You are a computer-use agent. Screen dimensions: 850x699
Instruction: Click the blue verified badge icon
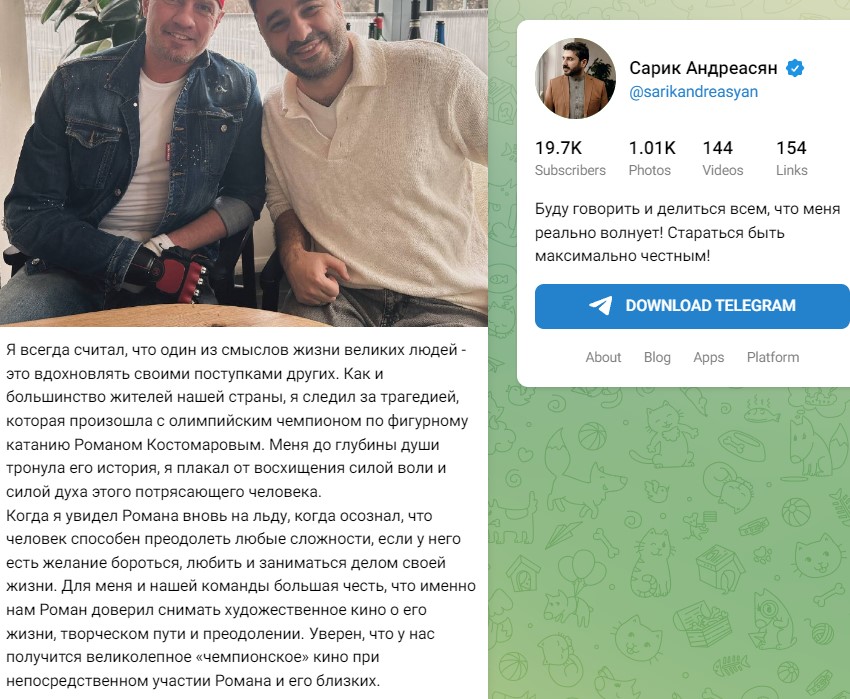click(795, 68)
